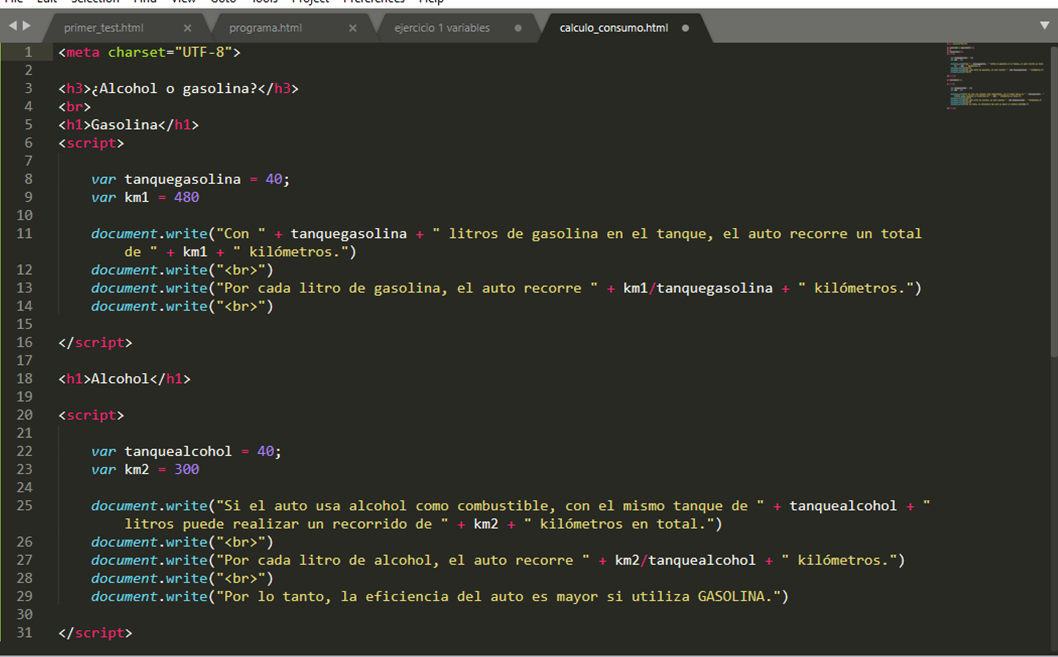The image size is (1058, 657).
Task: Click line number 25 in the gutter
Action: click(x=24, y=506)
